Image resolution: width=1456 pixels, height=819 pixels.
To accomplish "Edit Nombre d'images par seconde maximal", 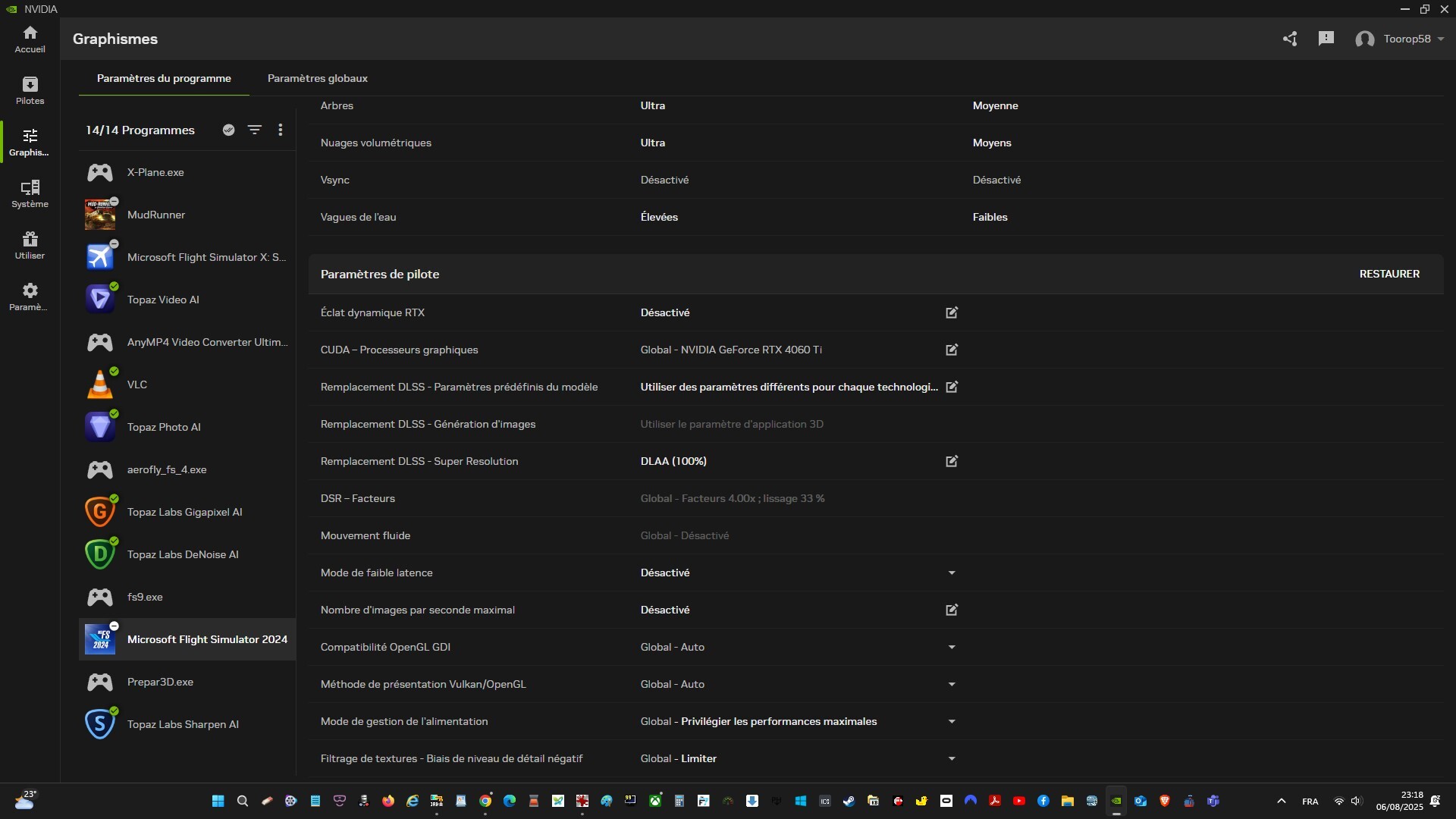I will click(x=952, y=610).
